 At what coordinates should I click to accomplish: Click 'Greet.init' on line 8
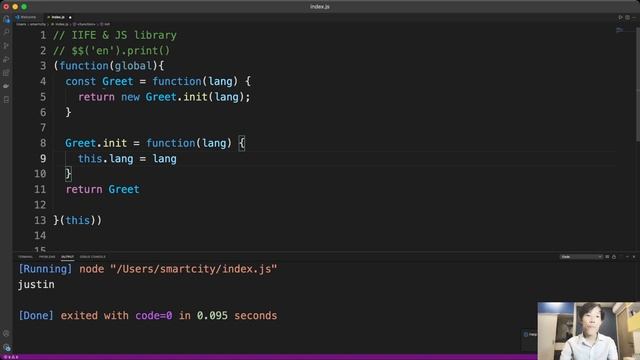tap(96, 143)
